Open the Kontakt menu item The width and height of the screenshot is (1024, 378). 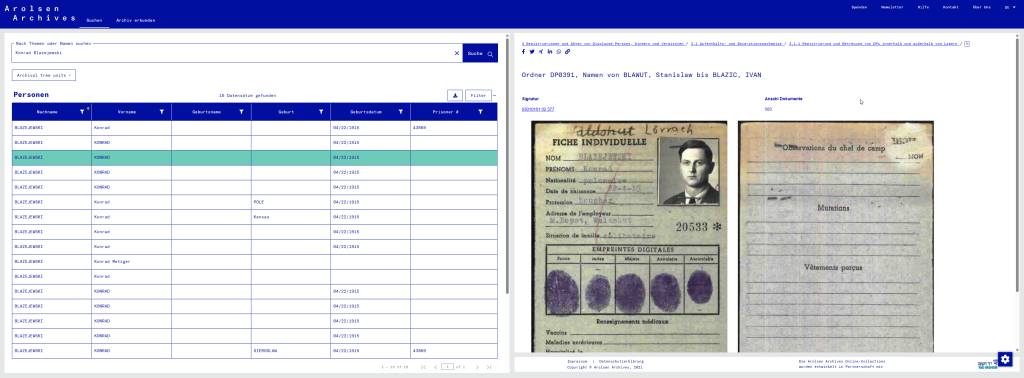coord(950,7)
